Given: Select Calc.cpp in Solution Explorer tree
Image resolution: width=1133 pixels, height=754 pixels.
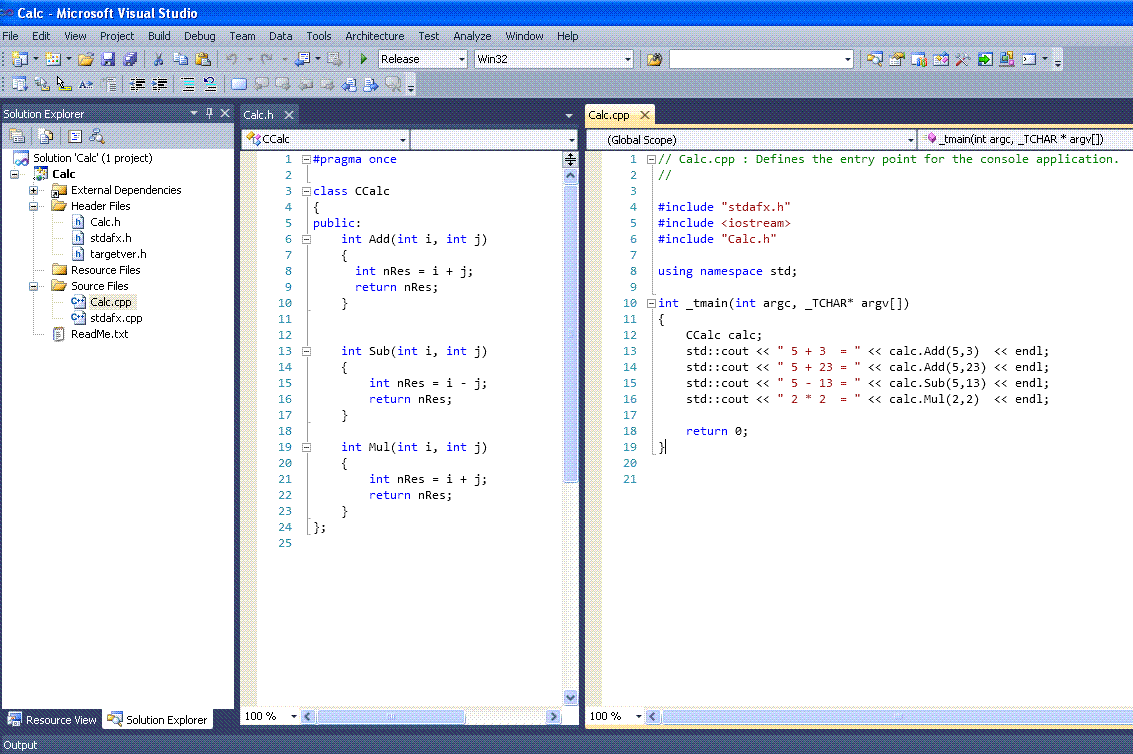Looking at the screenshot, I should (x=111, y=302).
